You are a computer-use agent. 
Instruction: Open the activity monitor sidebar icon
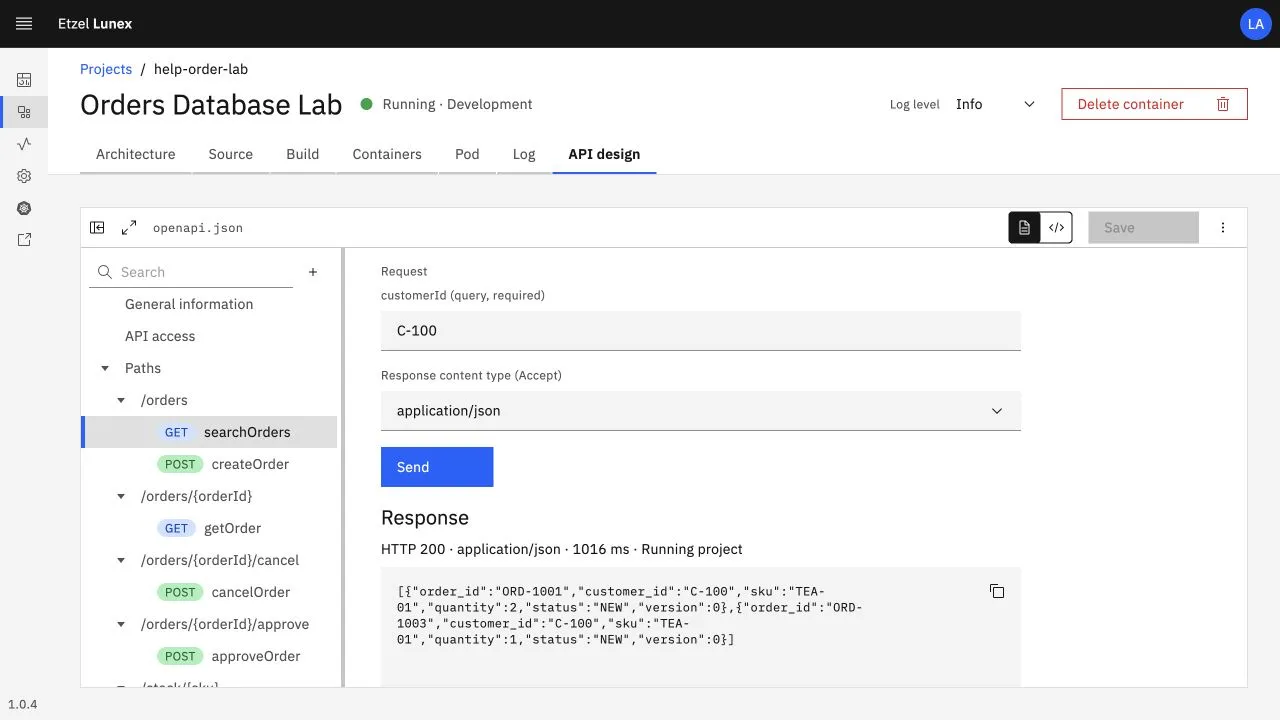click(x=24, y=144)
